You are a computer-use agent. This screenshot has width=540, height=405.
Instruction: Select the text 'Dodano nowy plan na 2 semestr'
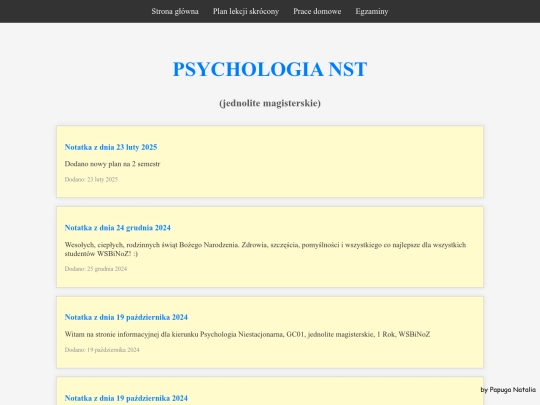click(112, 164)
